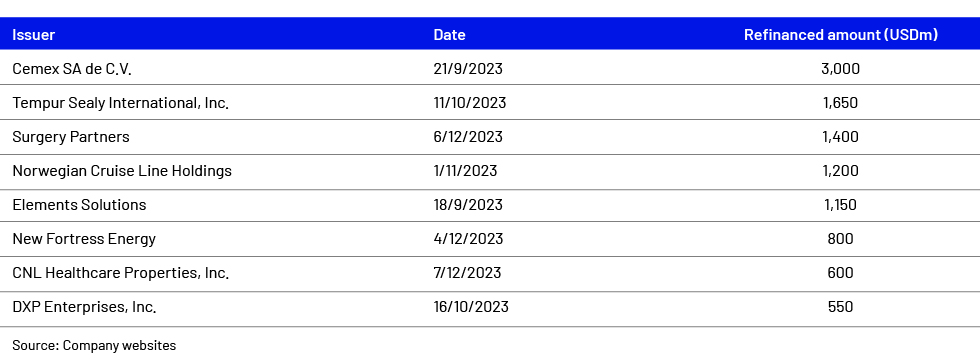Select the Elements Solutions issuer cell

[x=79, y=205]
